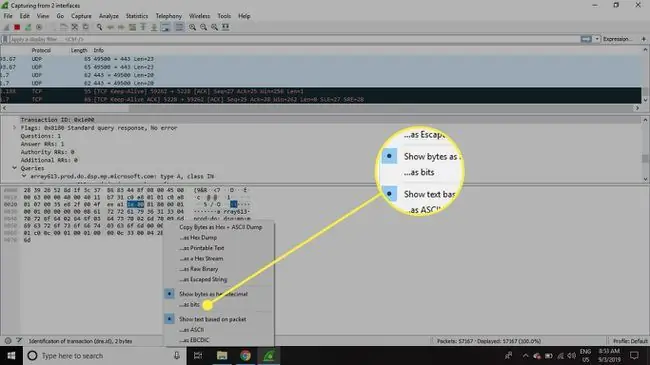Click the Expression... button
The height and width of the screenshot is (365, 650).
617,39
